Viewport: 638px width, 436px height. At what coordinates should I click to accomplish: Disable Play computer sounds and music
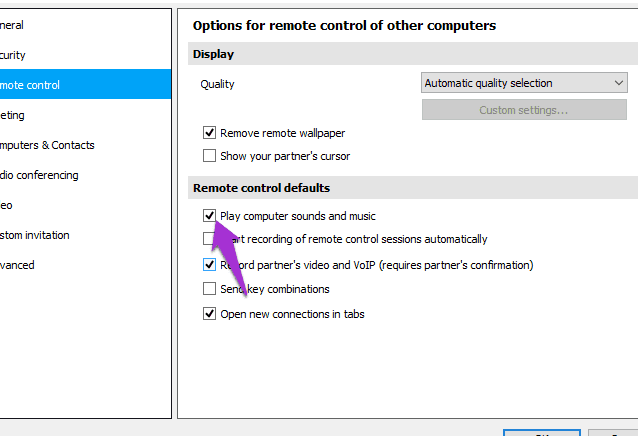click(210, 216)
